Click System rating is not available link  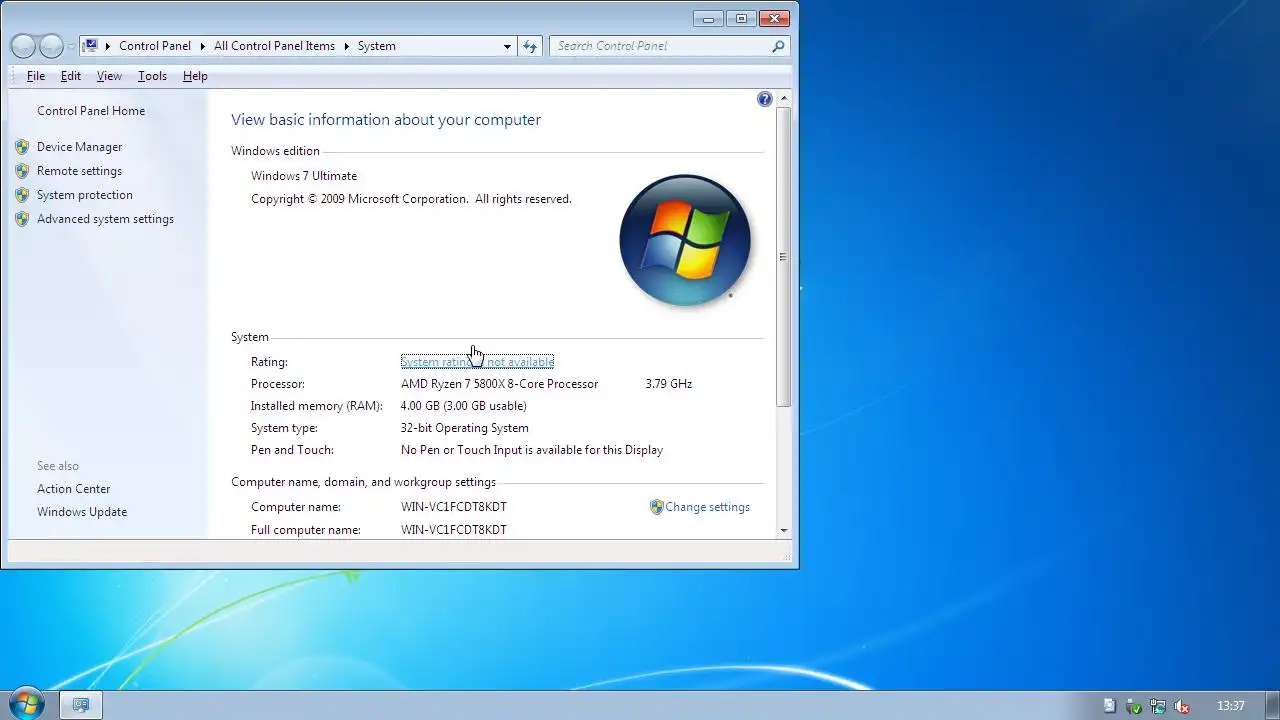477,362
